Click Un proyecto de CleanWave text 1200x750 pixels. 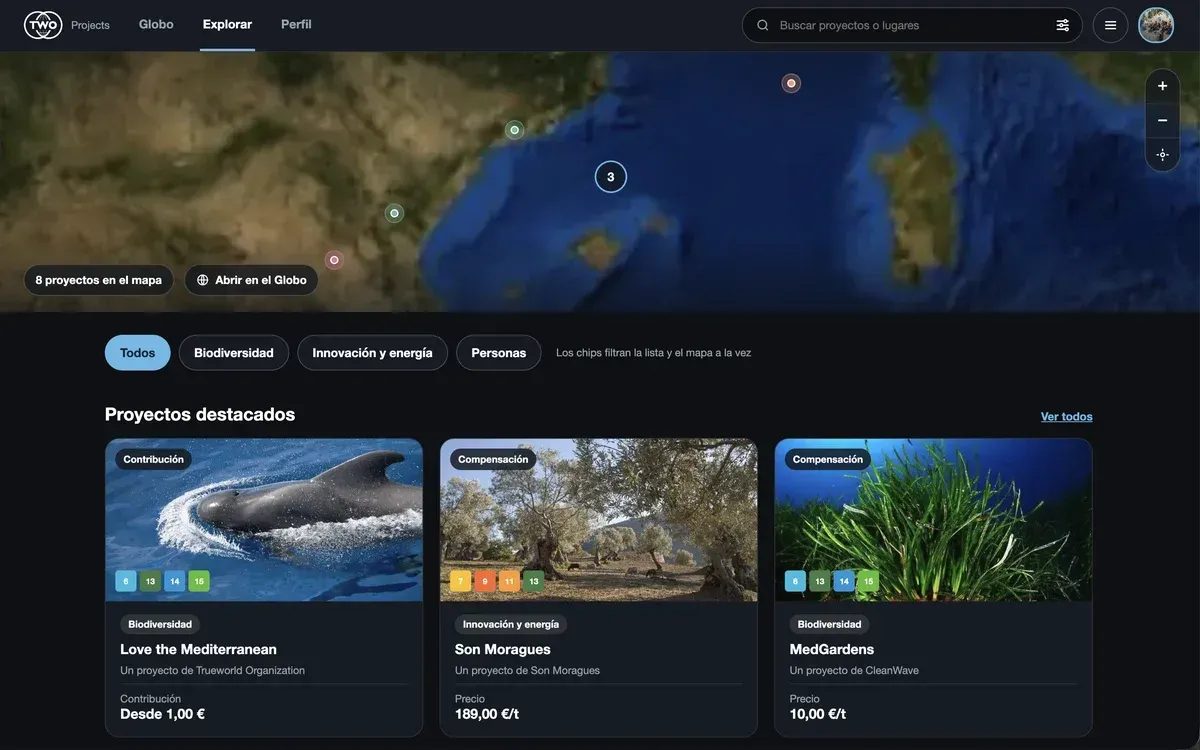[854, 671]
